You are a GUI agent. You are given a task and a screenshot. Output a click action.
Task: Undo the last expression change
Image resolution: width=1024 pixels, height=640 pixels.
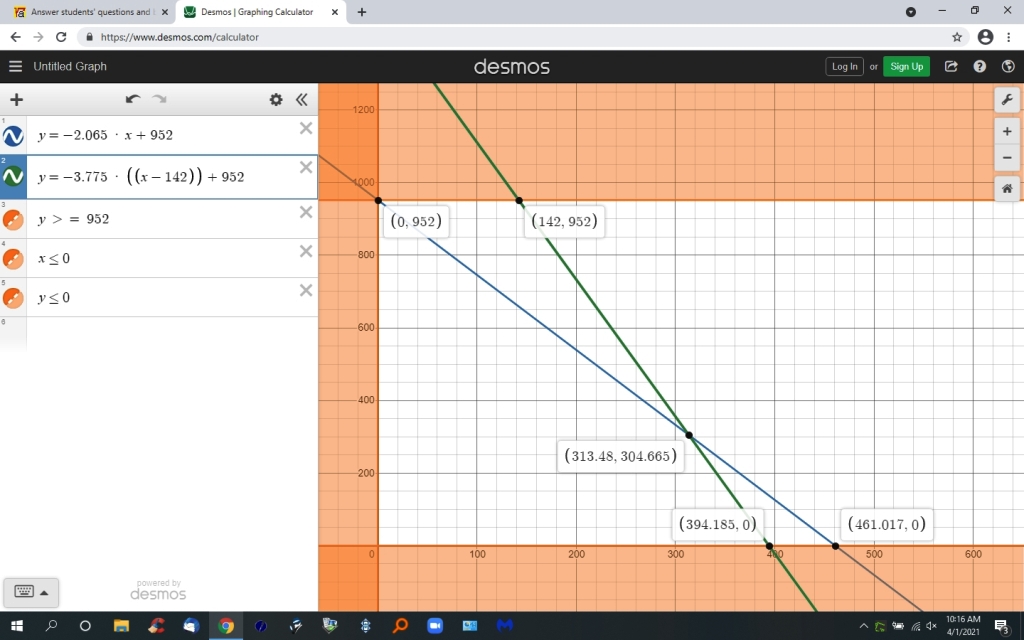coord(133,99)
